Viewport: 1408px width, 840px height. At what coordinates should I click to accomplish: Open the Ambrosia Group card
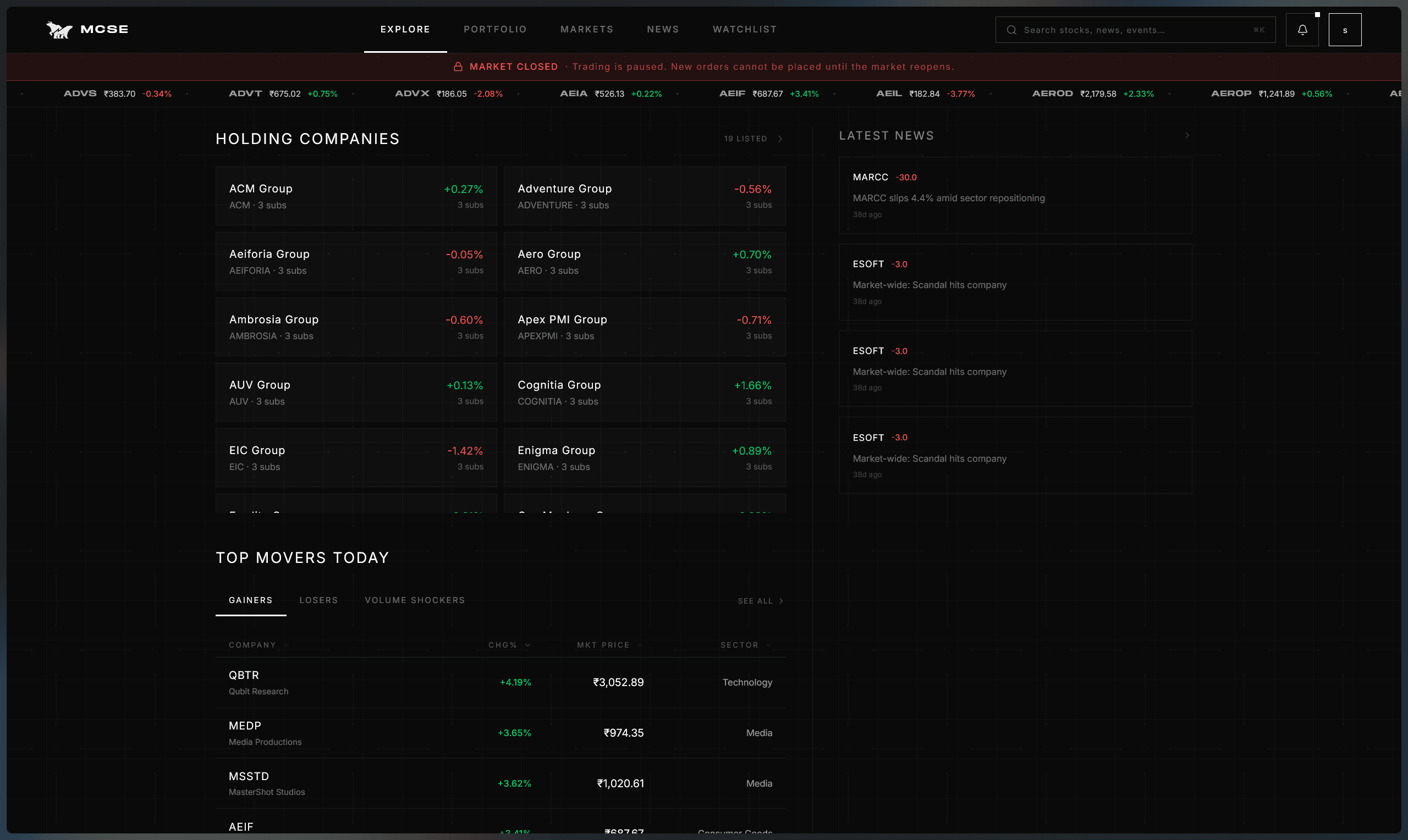(x=356, y=327)
